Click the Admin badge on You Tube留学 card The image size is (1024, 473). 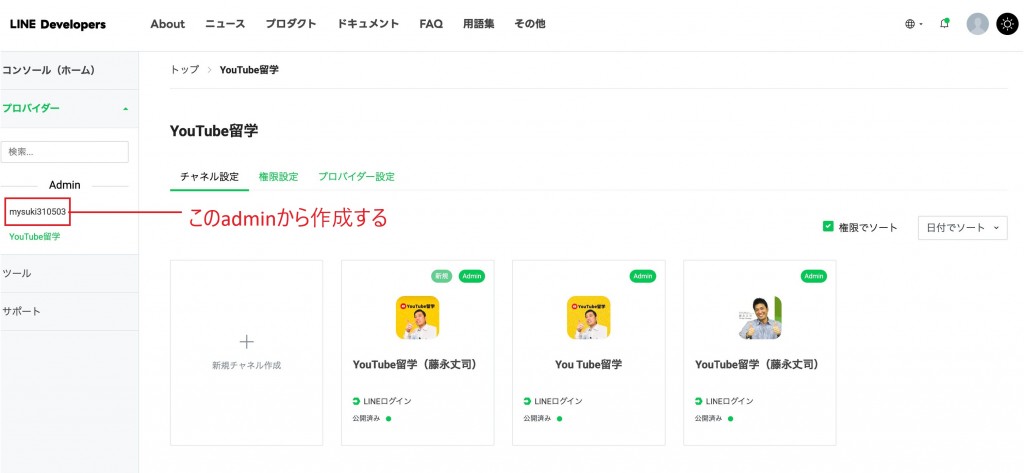[643, 276]
